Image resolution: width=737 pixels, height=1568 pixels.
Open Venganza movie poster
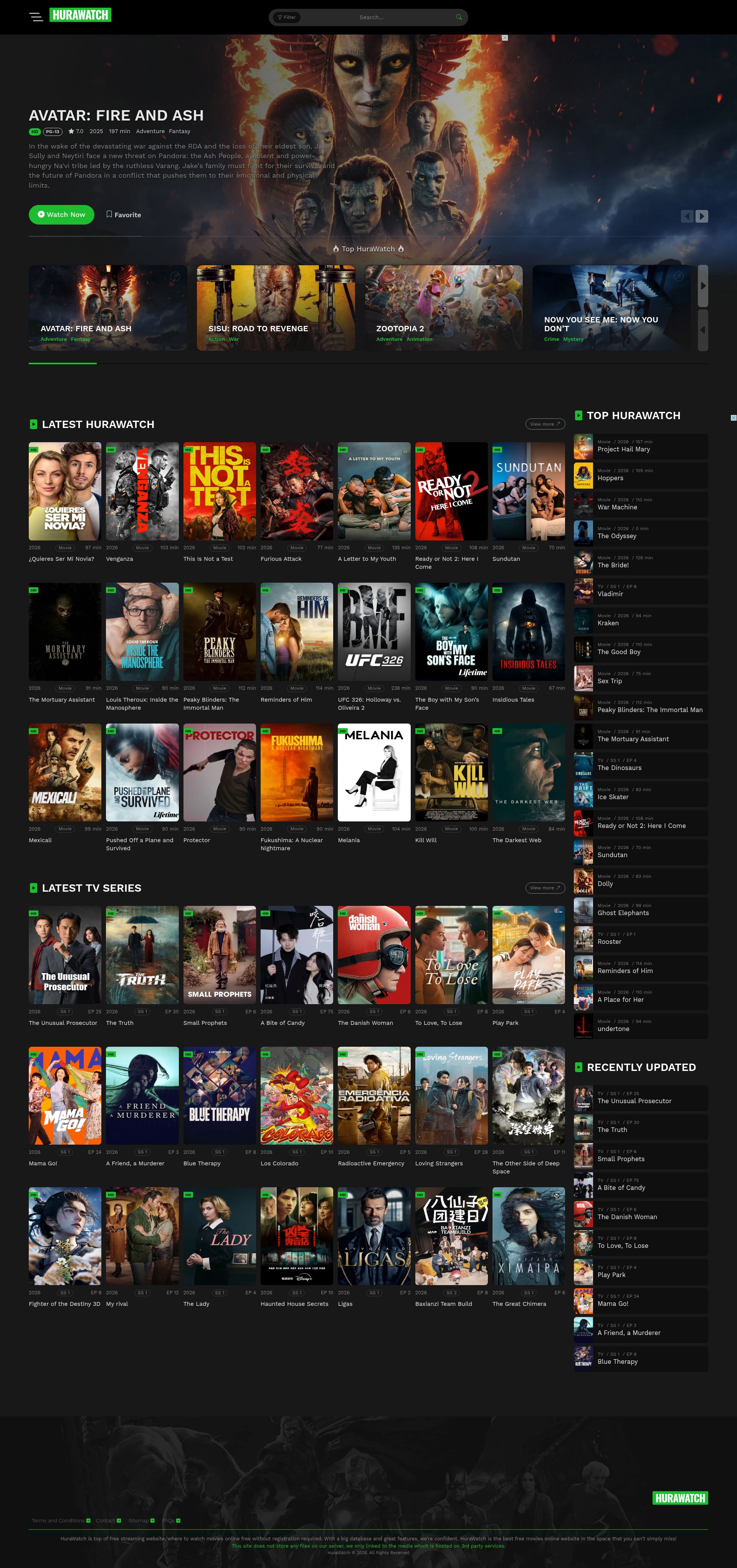pos(142,491)
